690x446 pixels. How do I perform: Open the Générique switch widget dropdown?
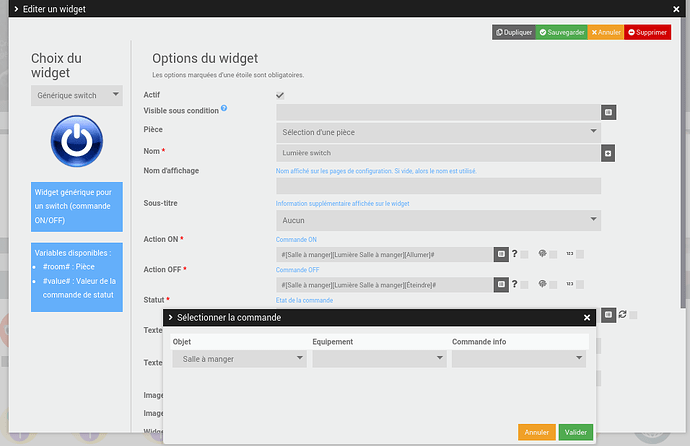77,95
